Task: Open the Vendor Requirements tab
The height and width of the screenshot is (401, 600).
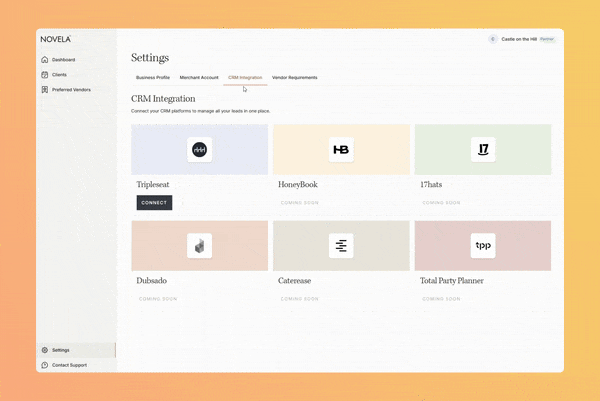Action: [295, 77]
